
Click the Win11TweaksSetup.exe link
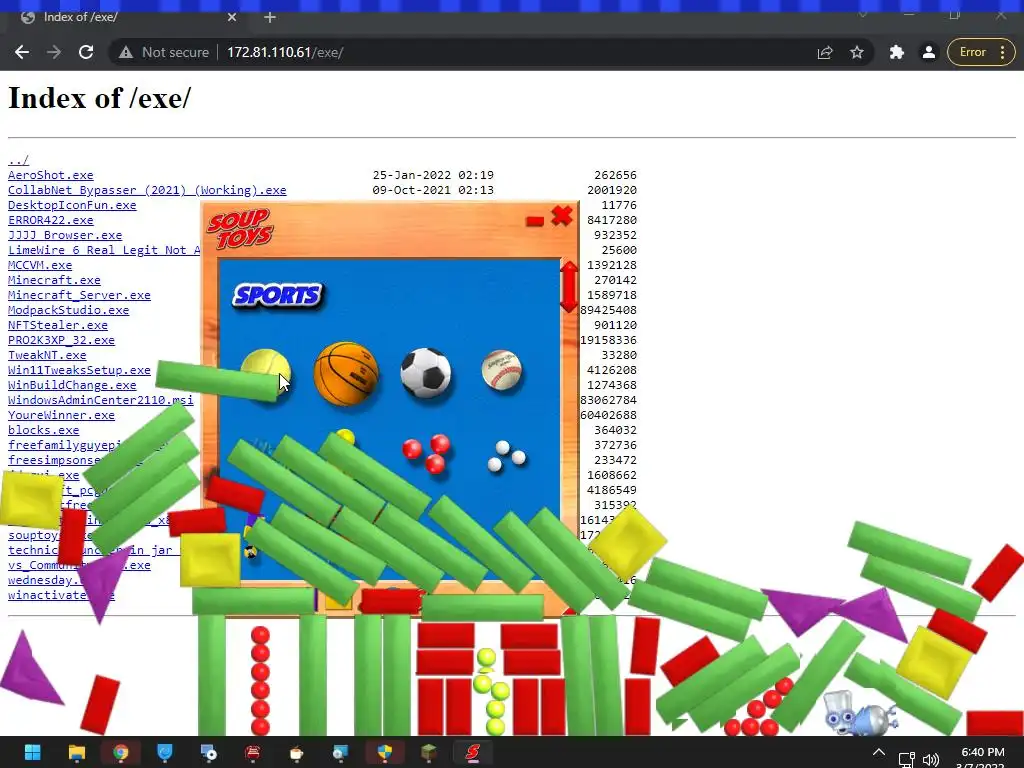79,370
